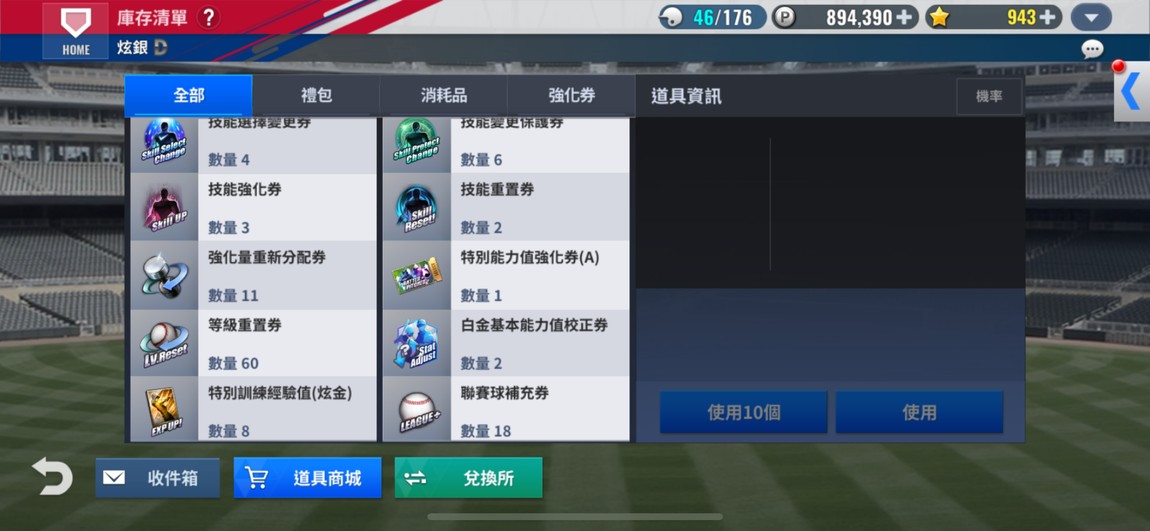Image resolution: width=1150 pixels, height=531 pixels.
Task: Select the 強化量重新分配券 item row
Action: point(253,275)
